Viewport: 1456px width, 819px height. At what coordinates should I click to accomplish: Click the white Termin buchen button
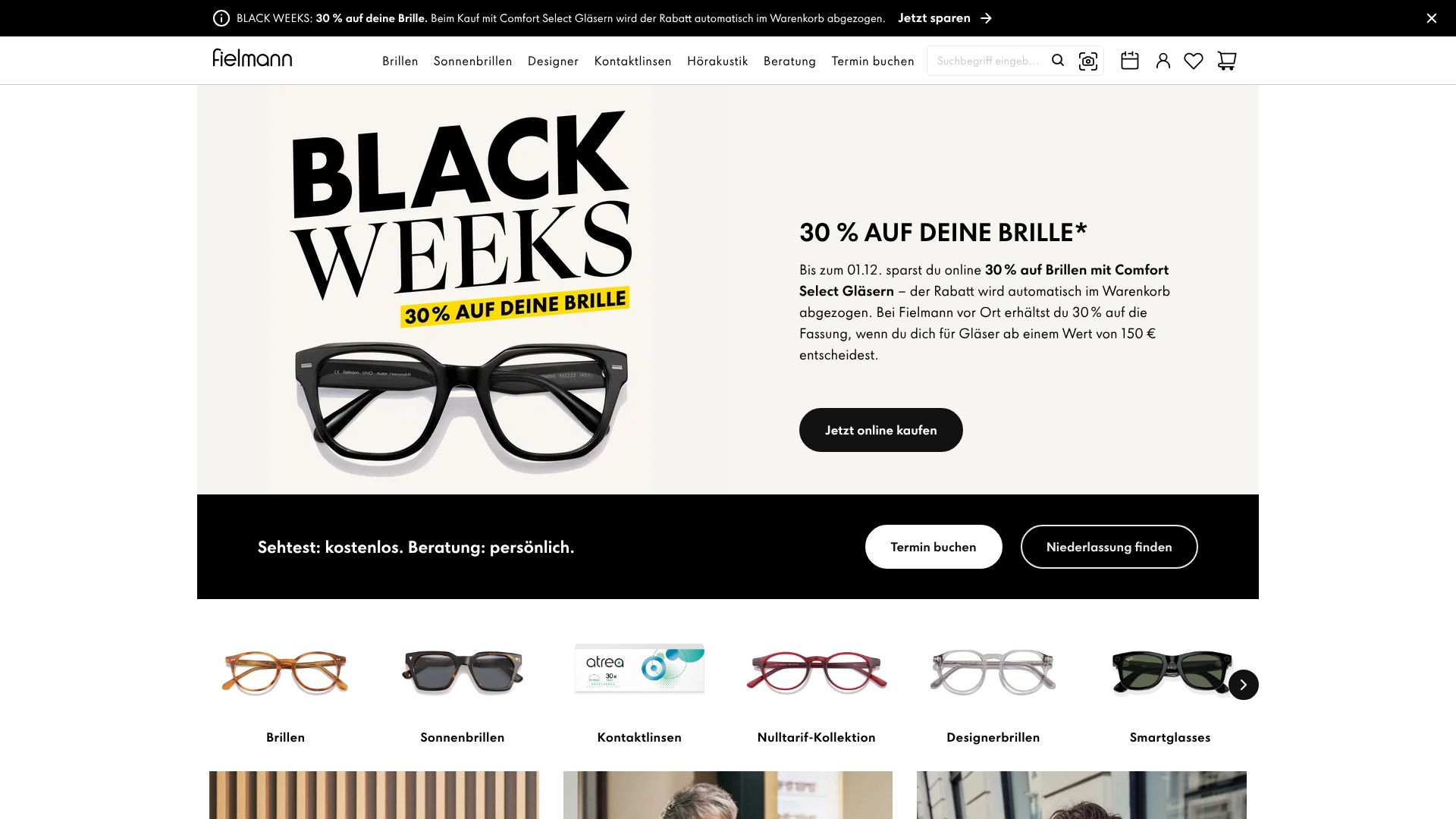tap(934, 547)
